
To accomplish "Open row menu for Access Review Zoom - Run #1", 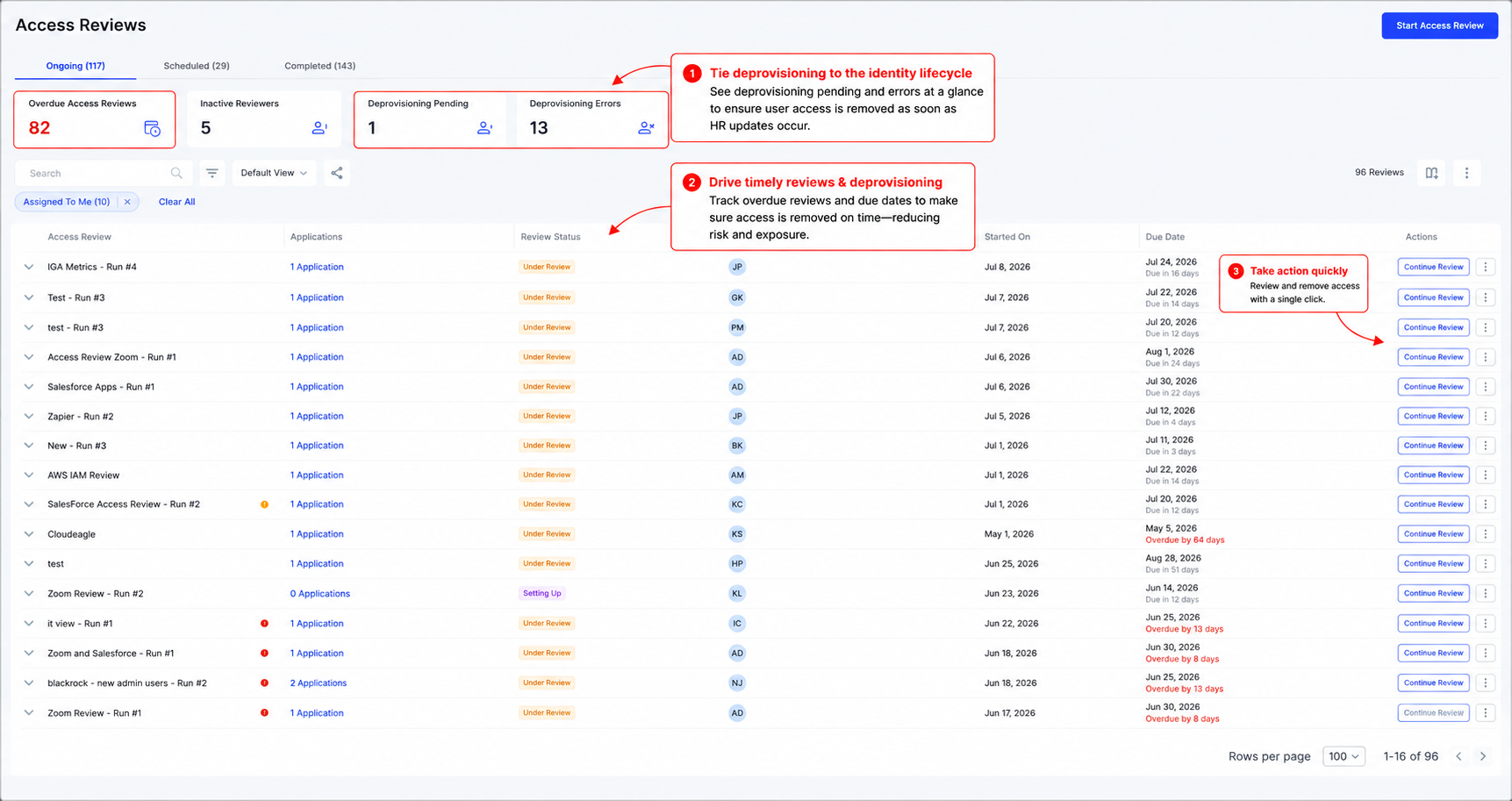I will pyautogui.click(x=1485, y=357).
